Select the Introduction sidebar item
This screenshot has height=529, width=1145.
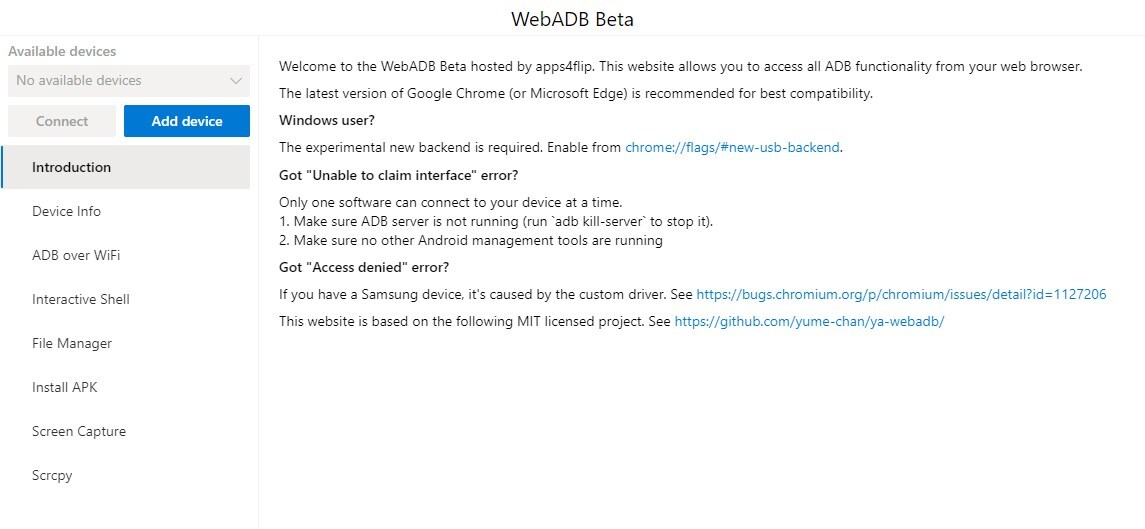click(x=71, y=167)
